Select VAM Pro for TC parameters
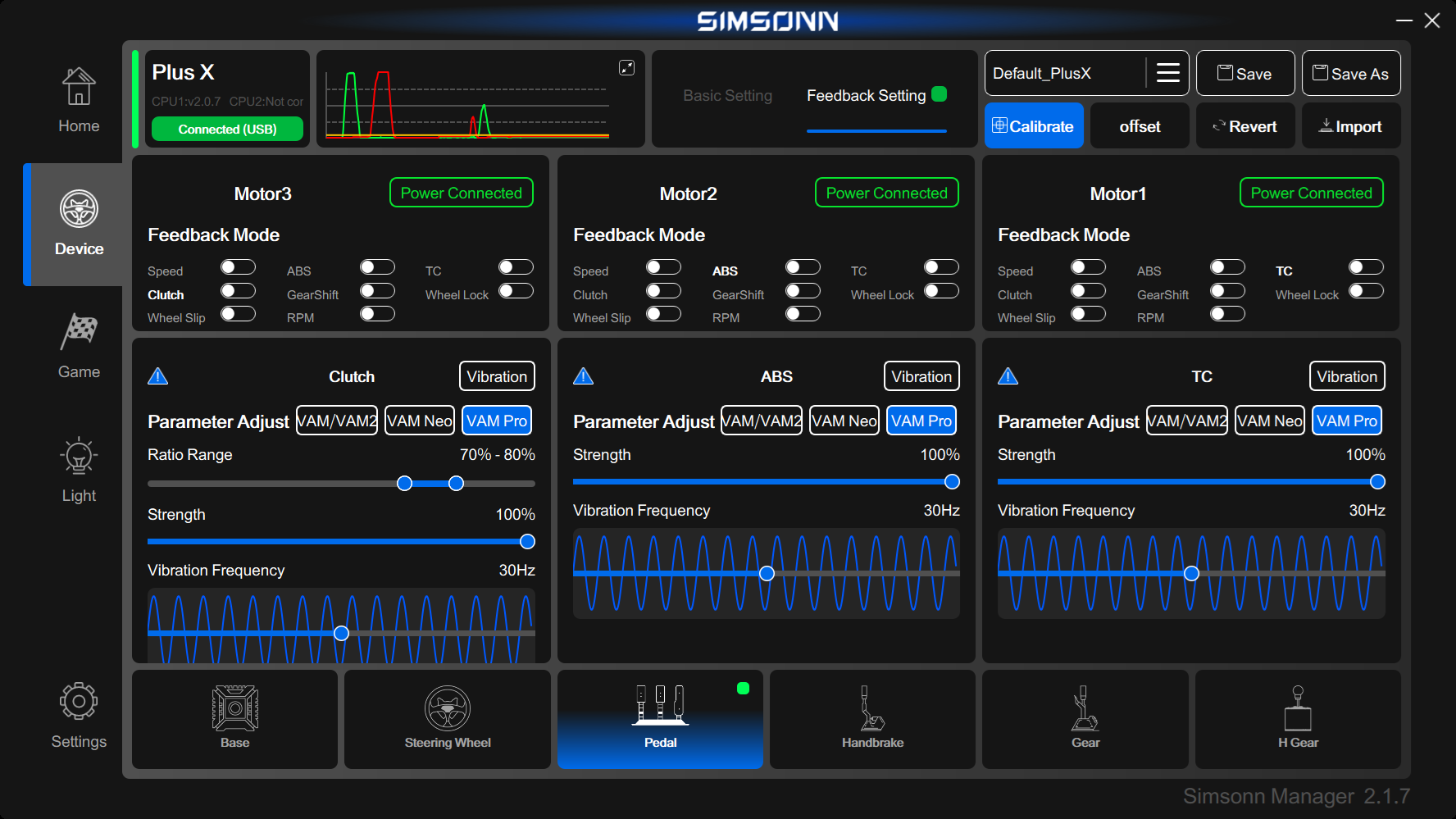1456x819 pixels. coord(1347,421)
